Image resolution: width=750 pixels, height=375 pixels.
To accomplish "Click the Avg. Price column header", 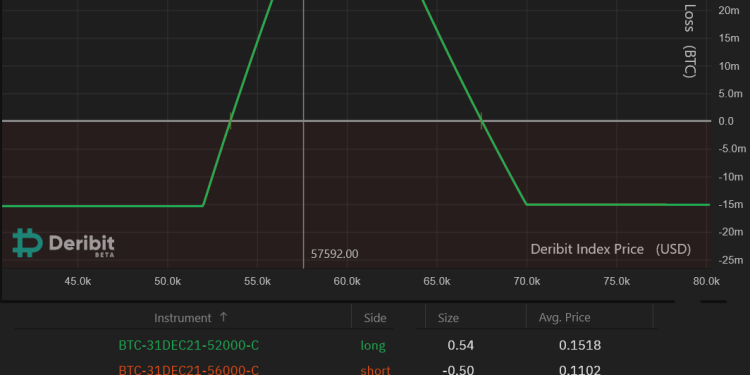I will (x=564, y=318).
